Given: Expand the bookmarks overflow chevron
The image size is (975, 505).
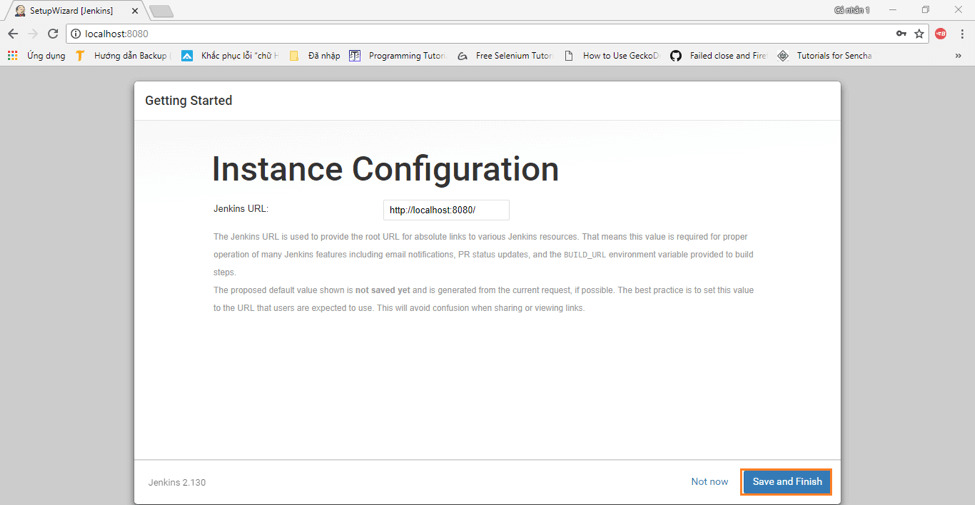Looking at the screenshot, I should tap(958, 55).
